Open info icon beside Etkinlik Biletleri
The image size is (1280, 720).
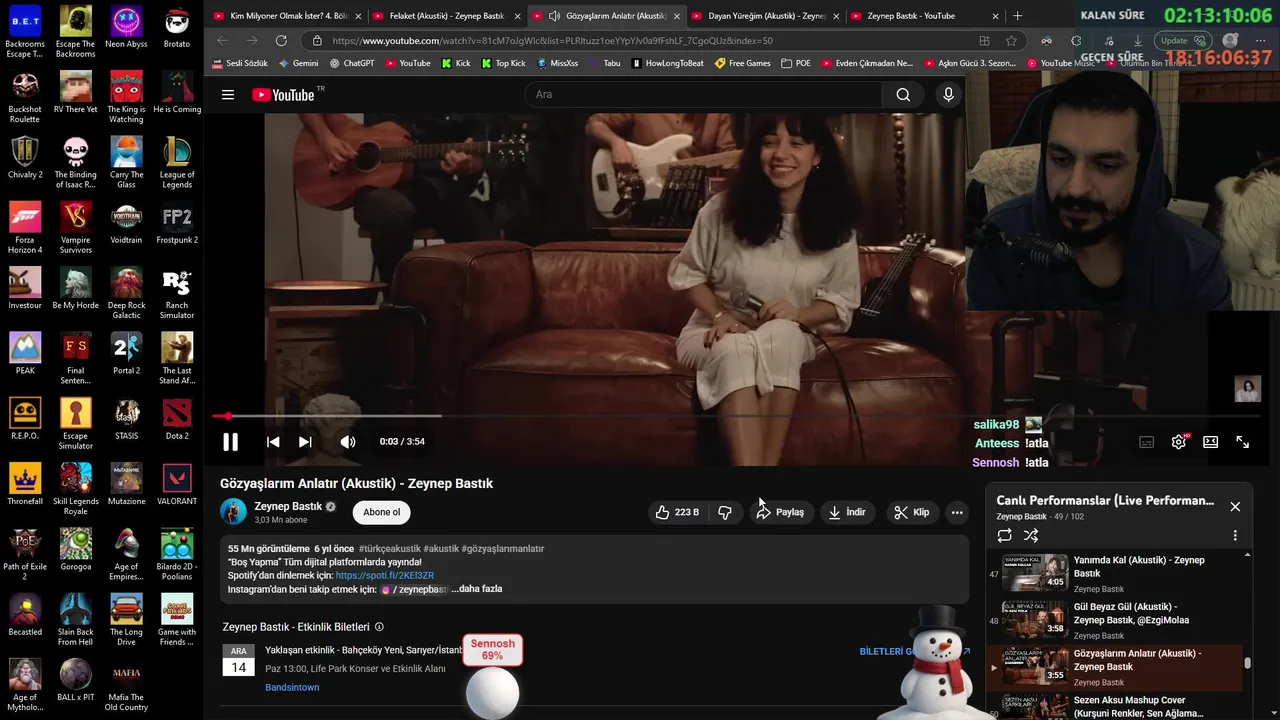click(x=379, y=627)
